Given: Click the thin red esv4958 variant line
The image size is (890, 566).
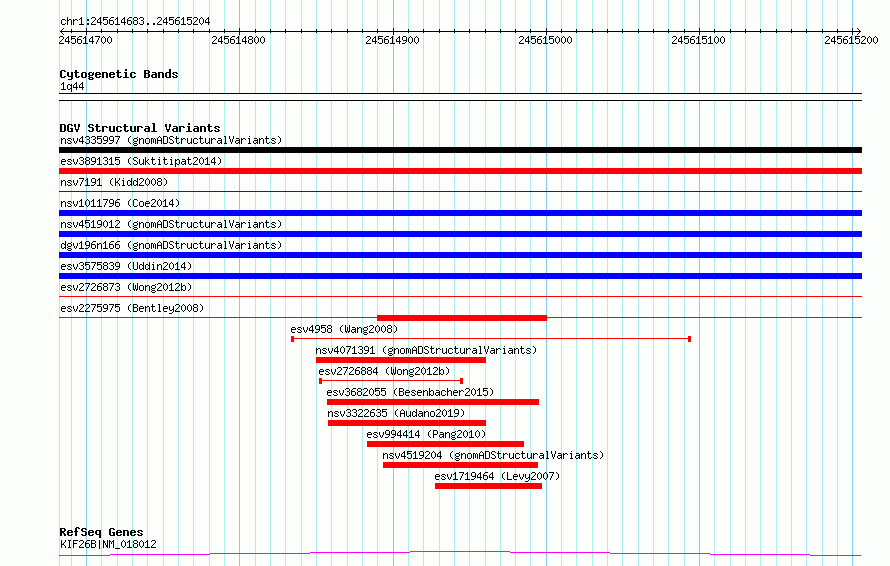Looking at the screenshot, I should (x=491, y=339).
